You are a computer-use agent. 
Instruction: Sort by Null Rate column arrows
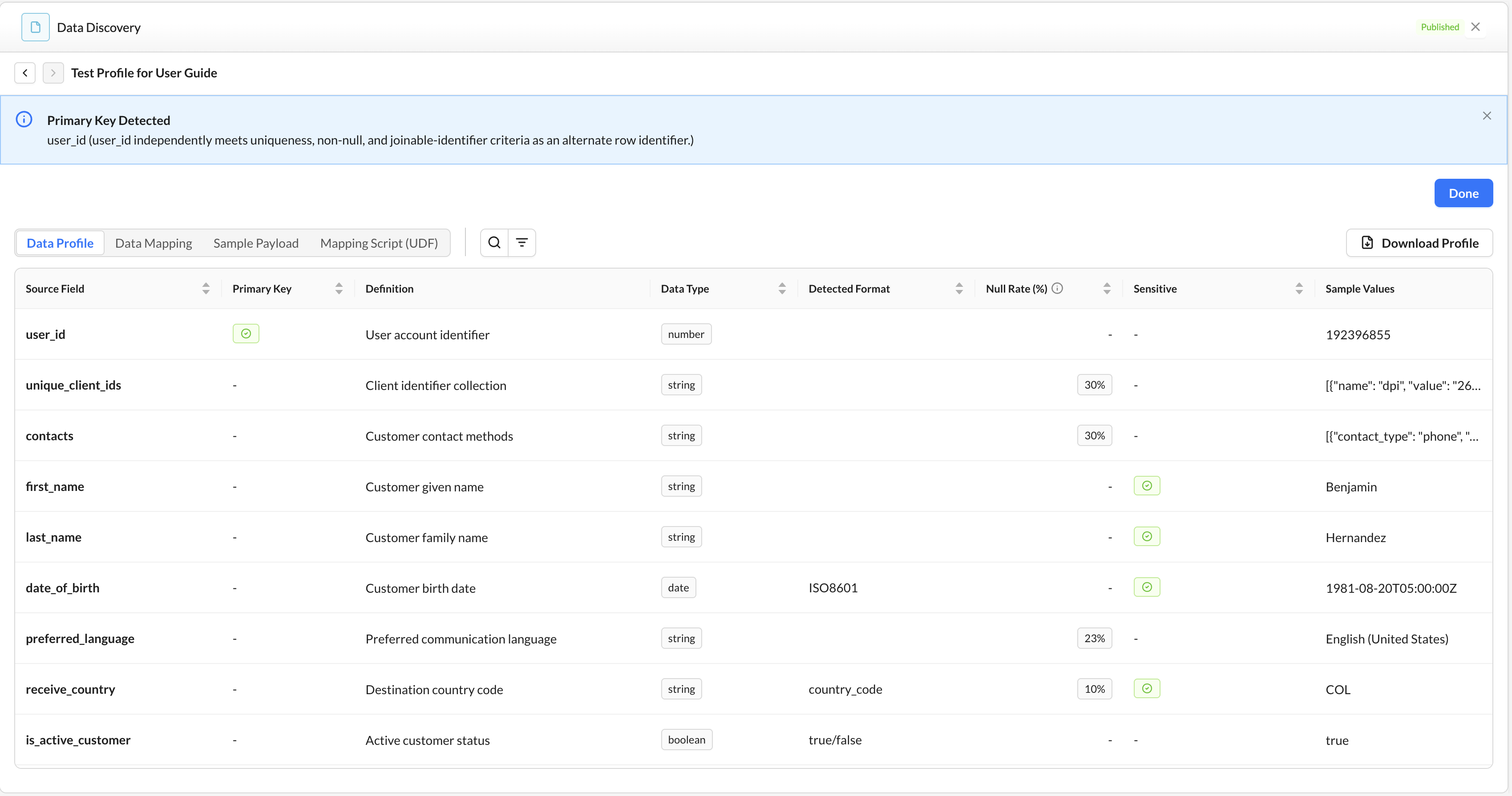pos(1107,289)
